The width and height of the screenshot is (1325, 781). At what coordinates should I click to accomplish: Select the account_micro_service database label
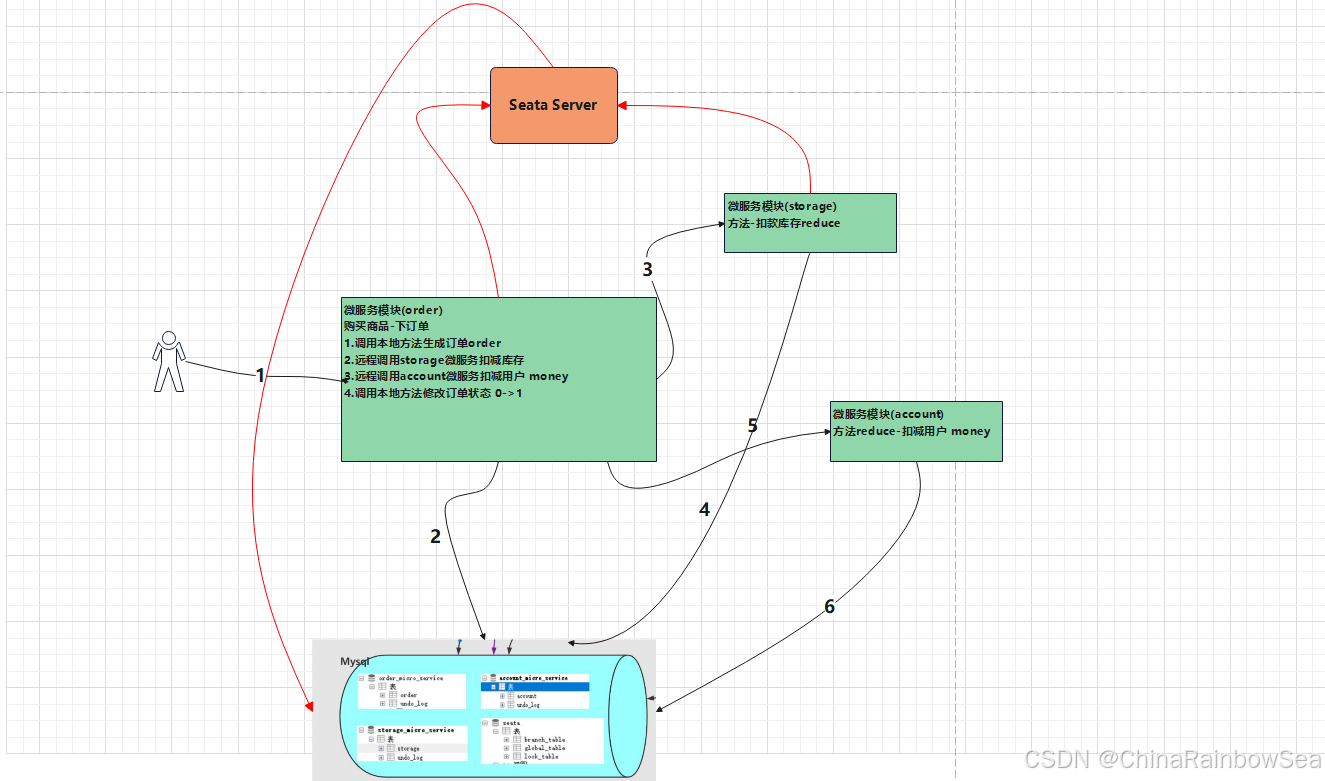533,678
